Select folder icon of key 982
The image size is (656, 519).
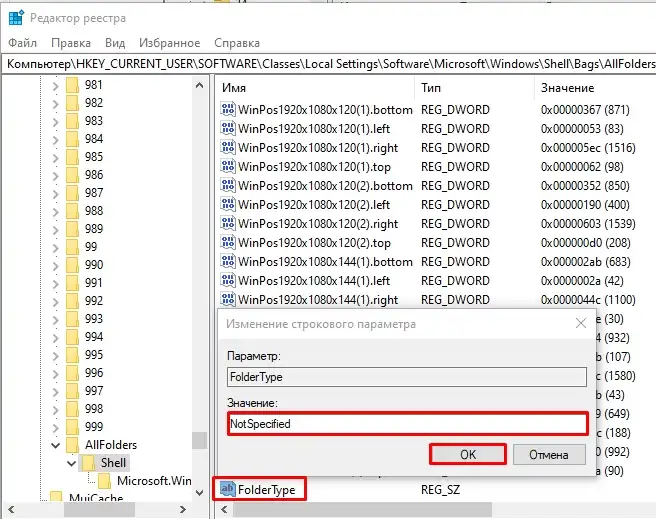(72, 103)
